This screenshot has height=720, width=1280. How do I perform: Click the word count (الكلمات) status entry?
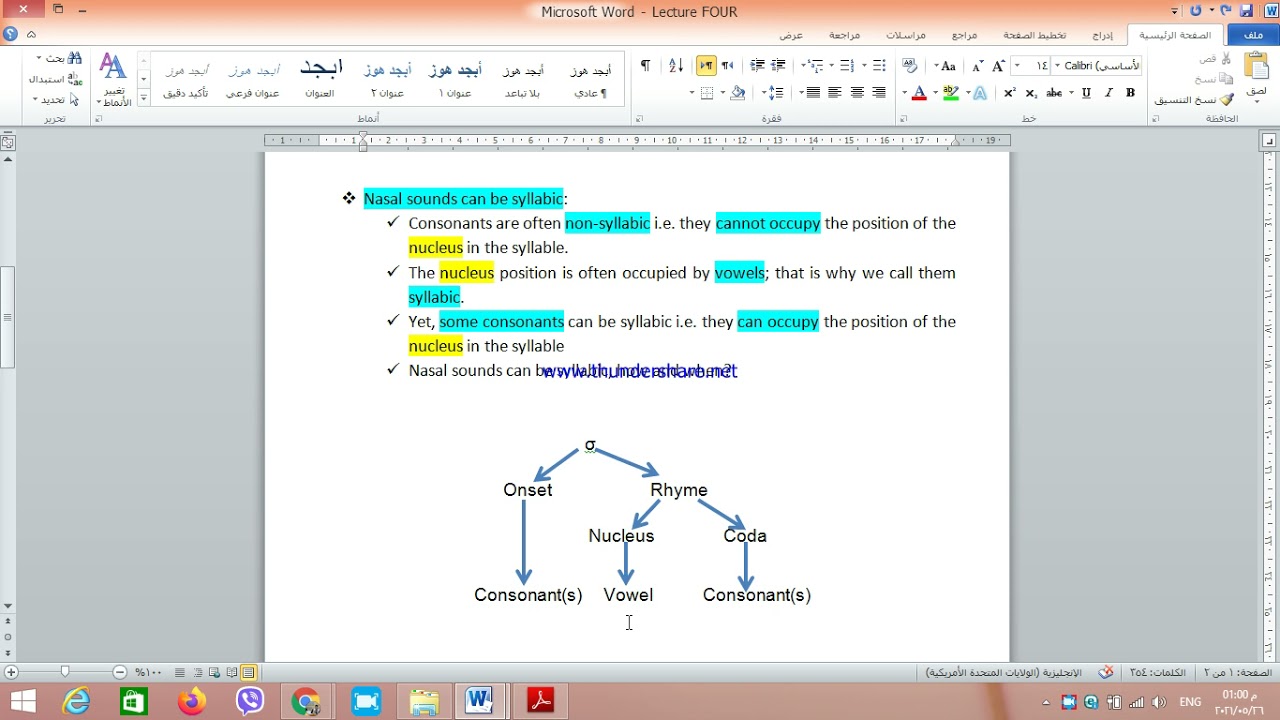tap(1156, 673)
